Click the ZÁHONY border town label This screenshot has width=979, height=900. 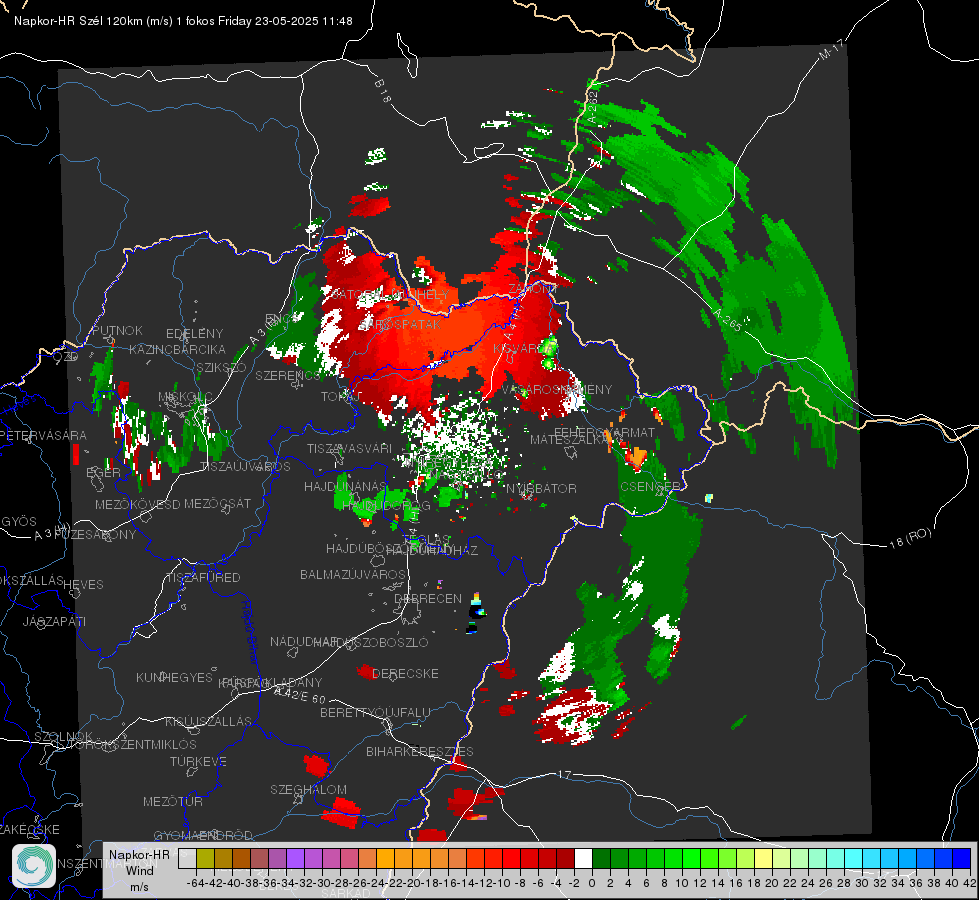[532, 289]
